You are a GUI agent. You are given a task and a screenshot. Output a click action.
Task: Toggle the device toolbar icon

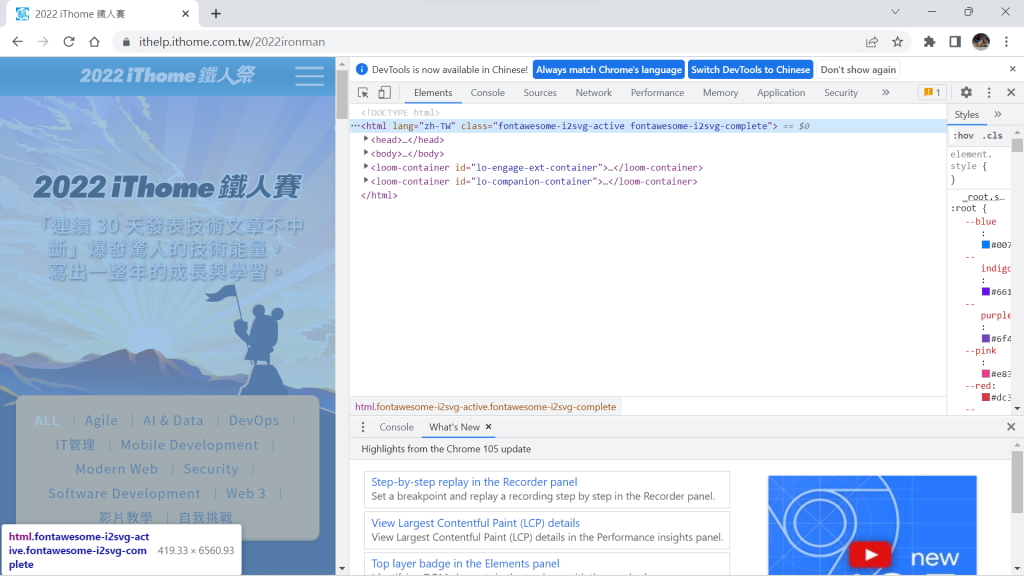pyautogui.click(x=385, y=93)
